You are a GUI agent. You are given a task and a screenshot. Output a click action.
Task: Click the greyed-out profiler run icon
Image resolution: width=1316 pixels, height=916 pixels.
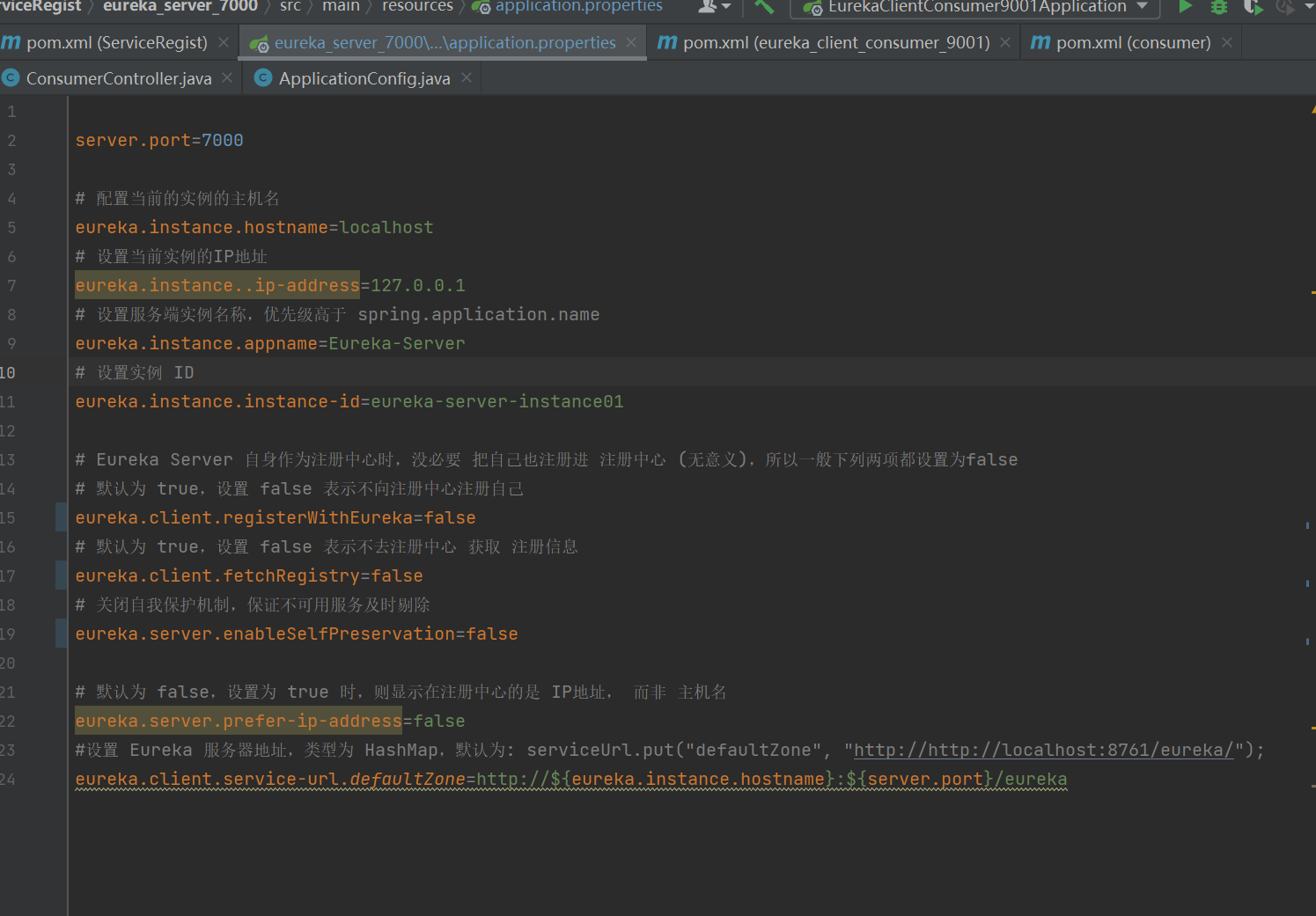pyautogui.click(x=1285, y=7)
